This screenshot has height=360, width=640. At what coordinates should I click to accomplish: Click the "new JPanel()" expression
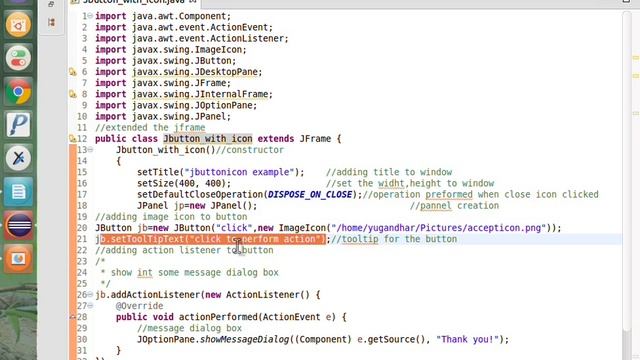pyautogui.click(x=221, y=206)
